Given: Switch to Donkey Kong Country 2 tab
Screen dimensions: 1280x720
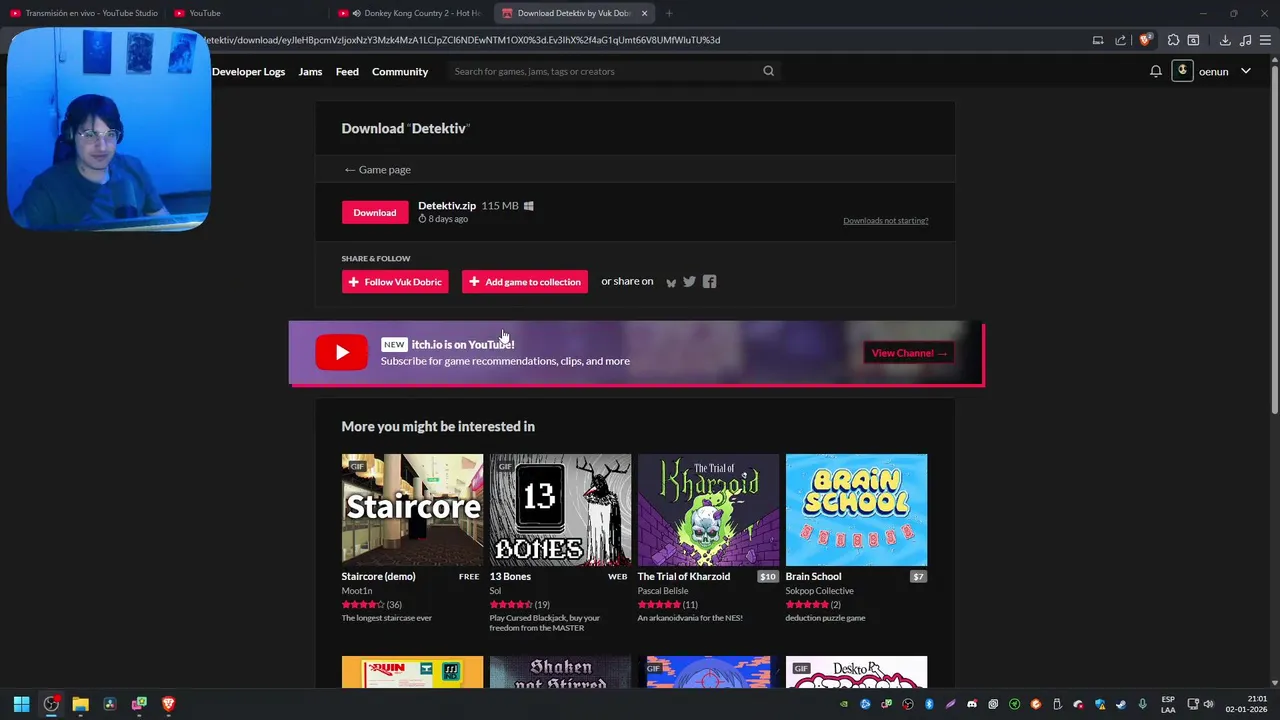Looking at the screenshot, I should click(x=410, y=13).
